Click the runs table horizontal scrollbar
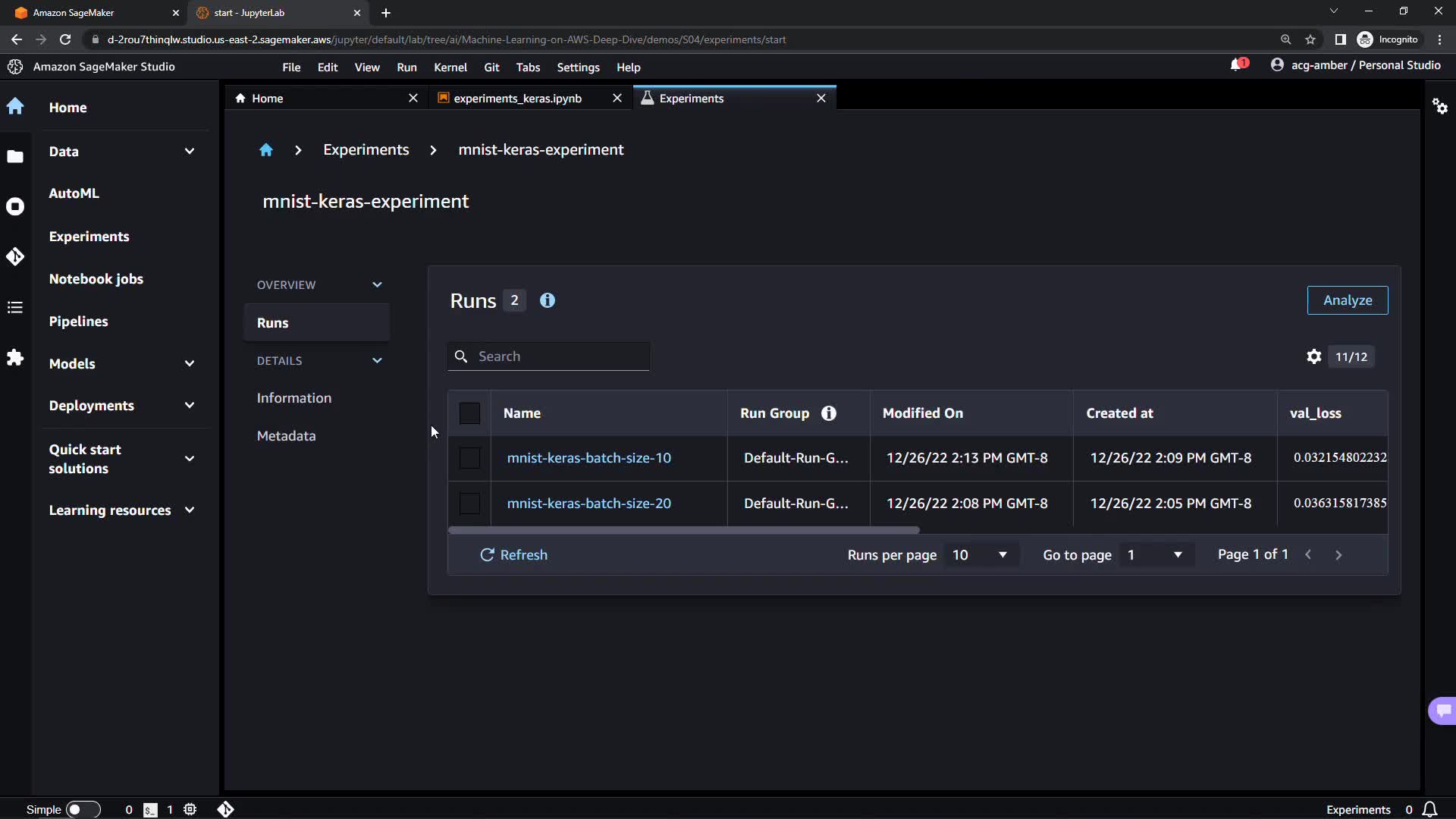1456x819 pixels. click(682, 530)
